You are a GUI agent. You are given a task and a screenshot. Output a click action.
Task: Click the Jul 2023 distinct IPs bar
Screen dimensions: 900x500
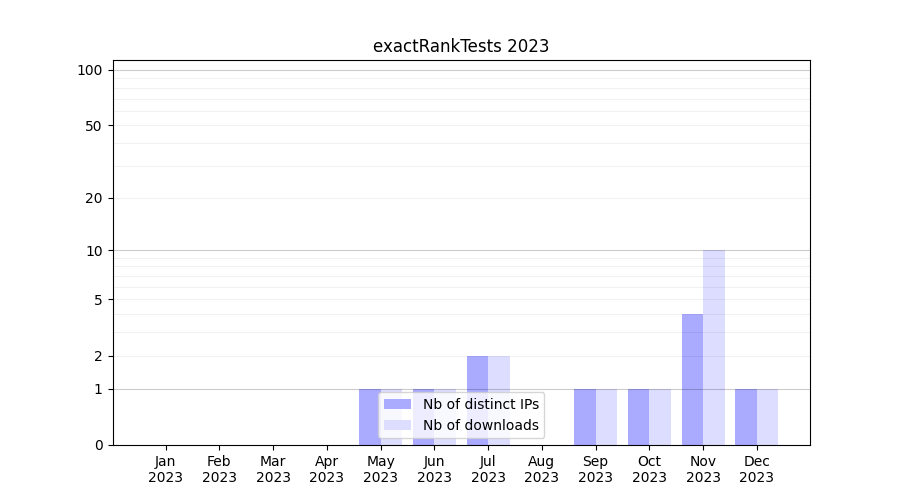tap(477, 400)
